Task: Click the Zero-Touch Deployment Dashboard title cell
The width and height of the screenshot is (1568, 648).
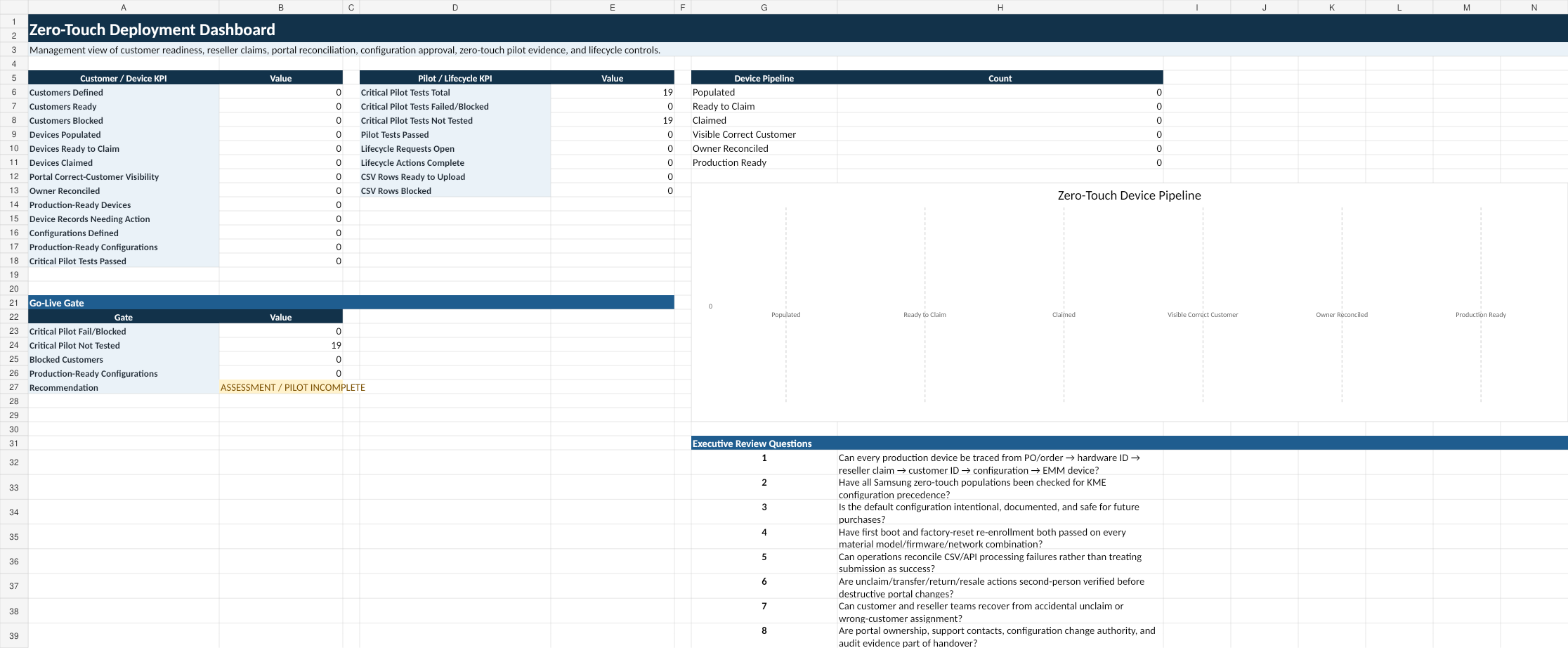Action: click(152, 29)
